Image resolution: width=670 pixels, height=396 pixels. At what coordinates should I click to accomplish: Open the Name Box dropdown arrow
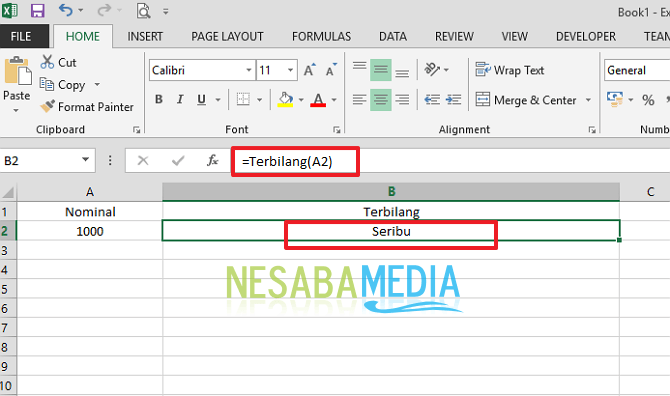click(x=85, y=160)
